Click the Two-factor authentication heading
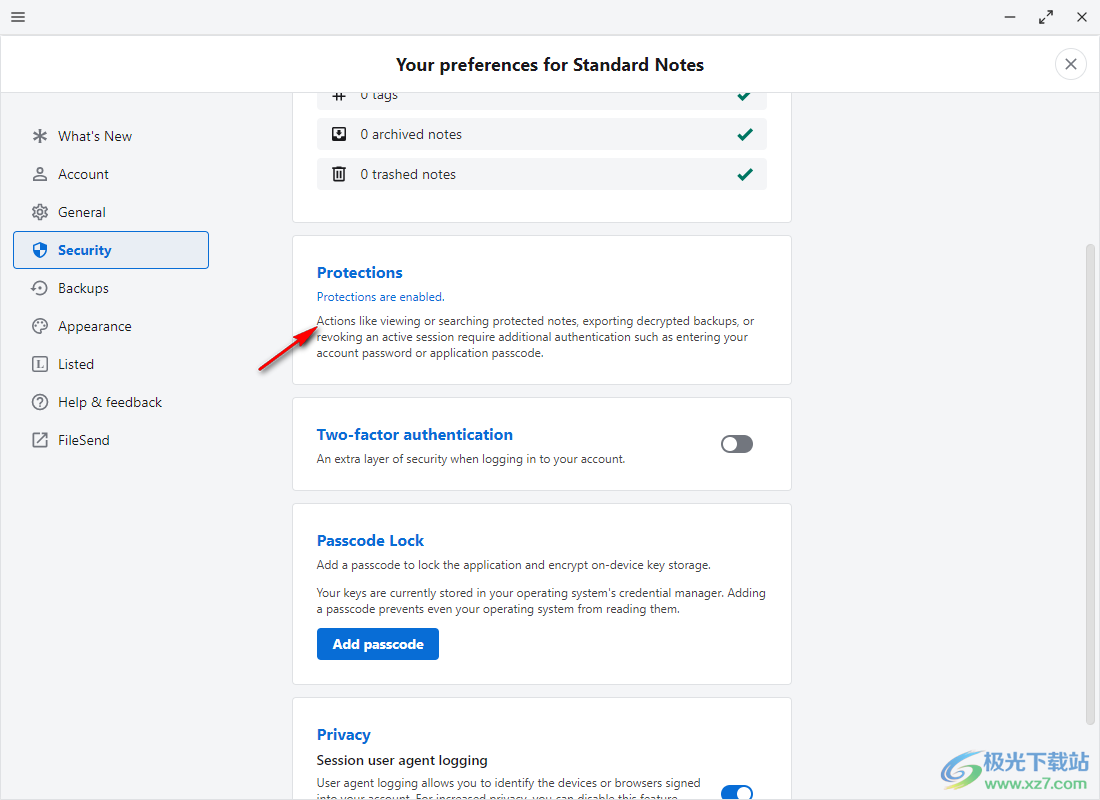This screenshot has width=1100, height=800. 415,434
